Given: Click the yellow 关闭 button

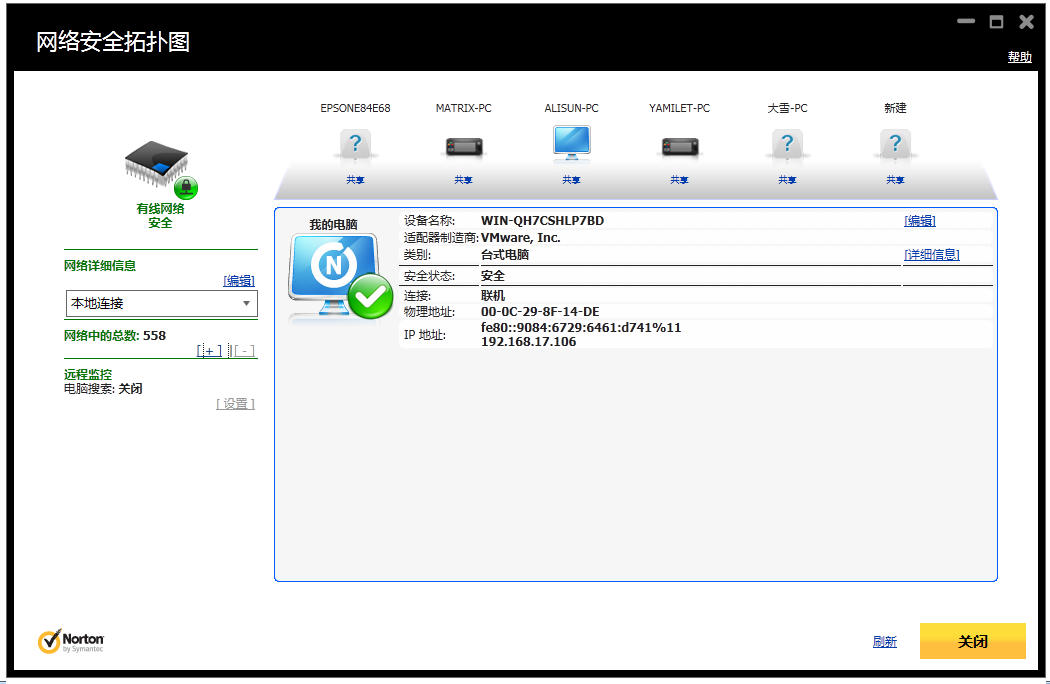Looking at the screenshot, I should coord(972,641).
